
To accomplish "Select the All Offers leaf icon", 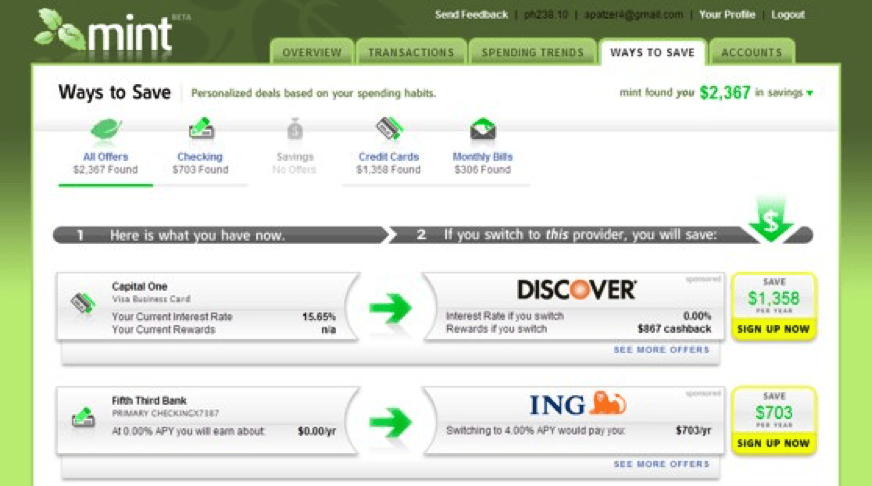I will click(x=105, y=130).
